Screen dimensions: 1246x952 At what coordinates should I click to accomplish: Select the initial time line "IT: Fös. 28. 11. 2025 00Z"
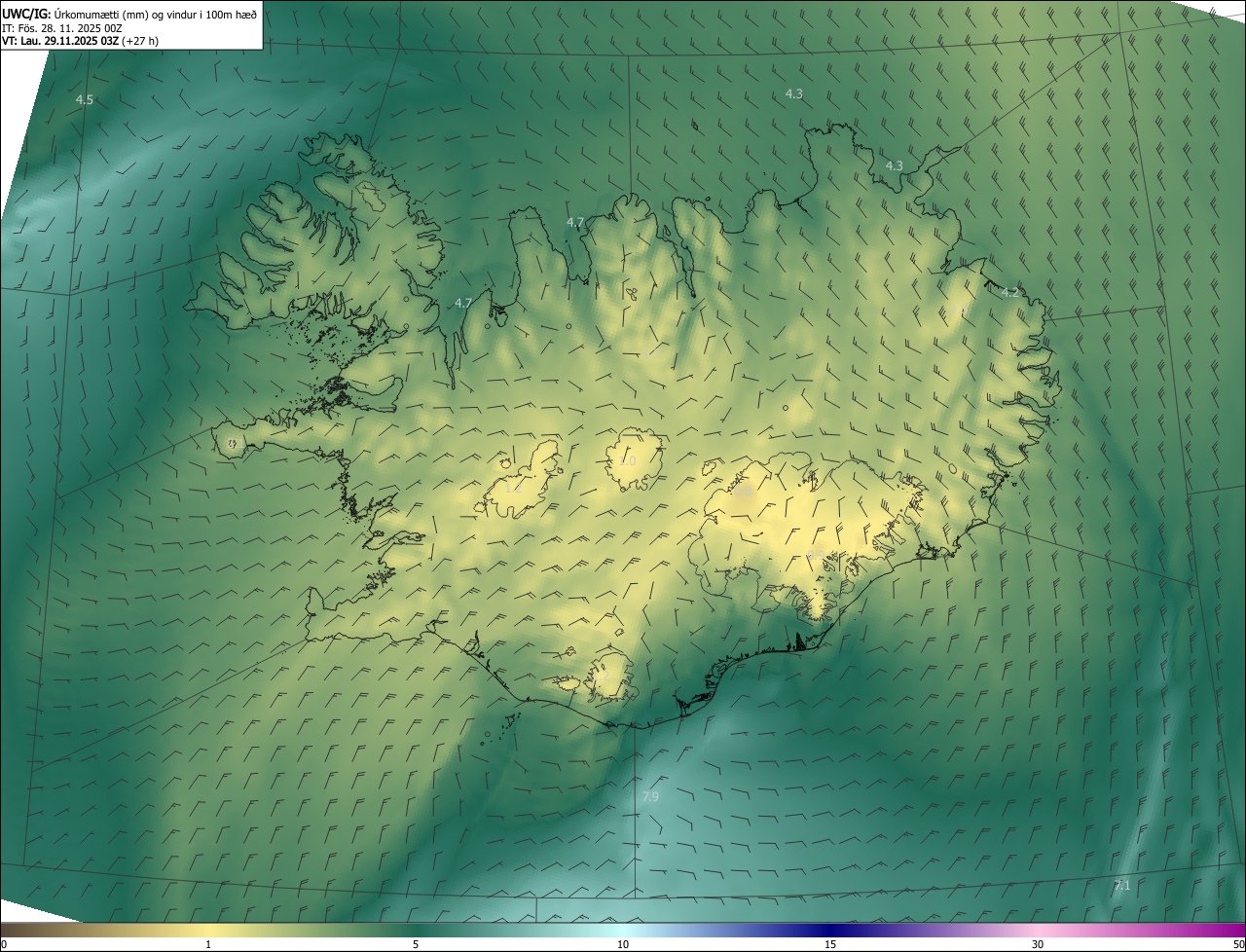point(62,27)
